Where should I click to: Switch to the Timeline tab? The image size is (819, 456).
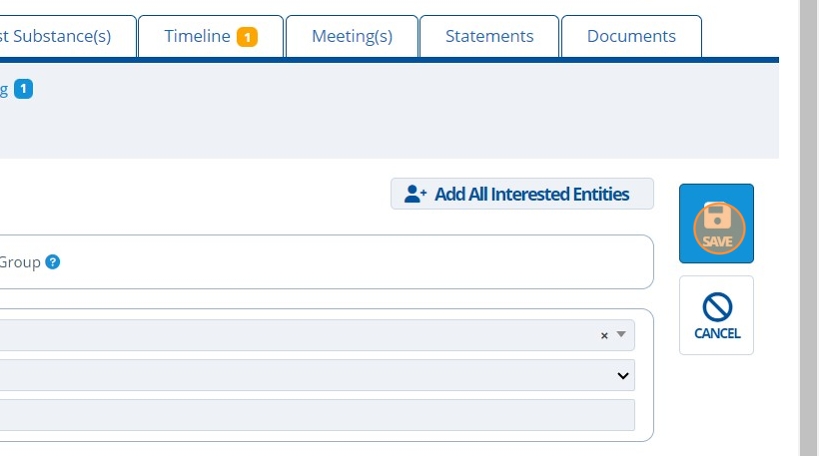(198, 37)
